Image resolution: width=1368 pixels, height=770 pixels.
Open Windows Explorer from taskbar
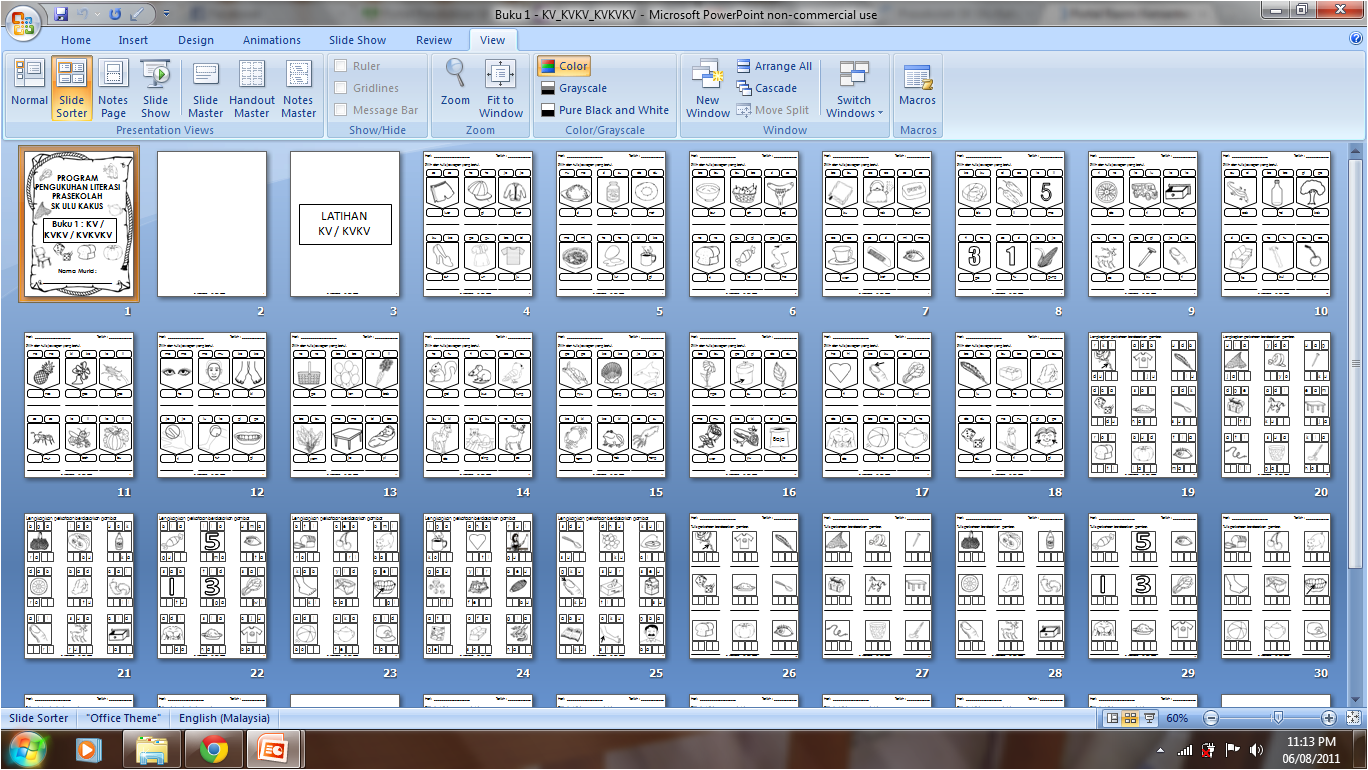pos(151,748)
